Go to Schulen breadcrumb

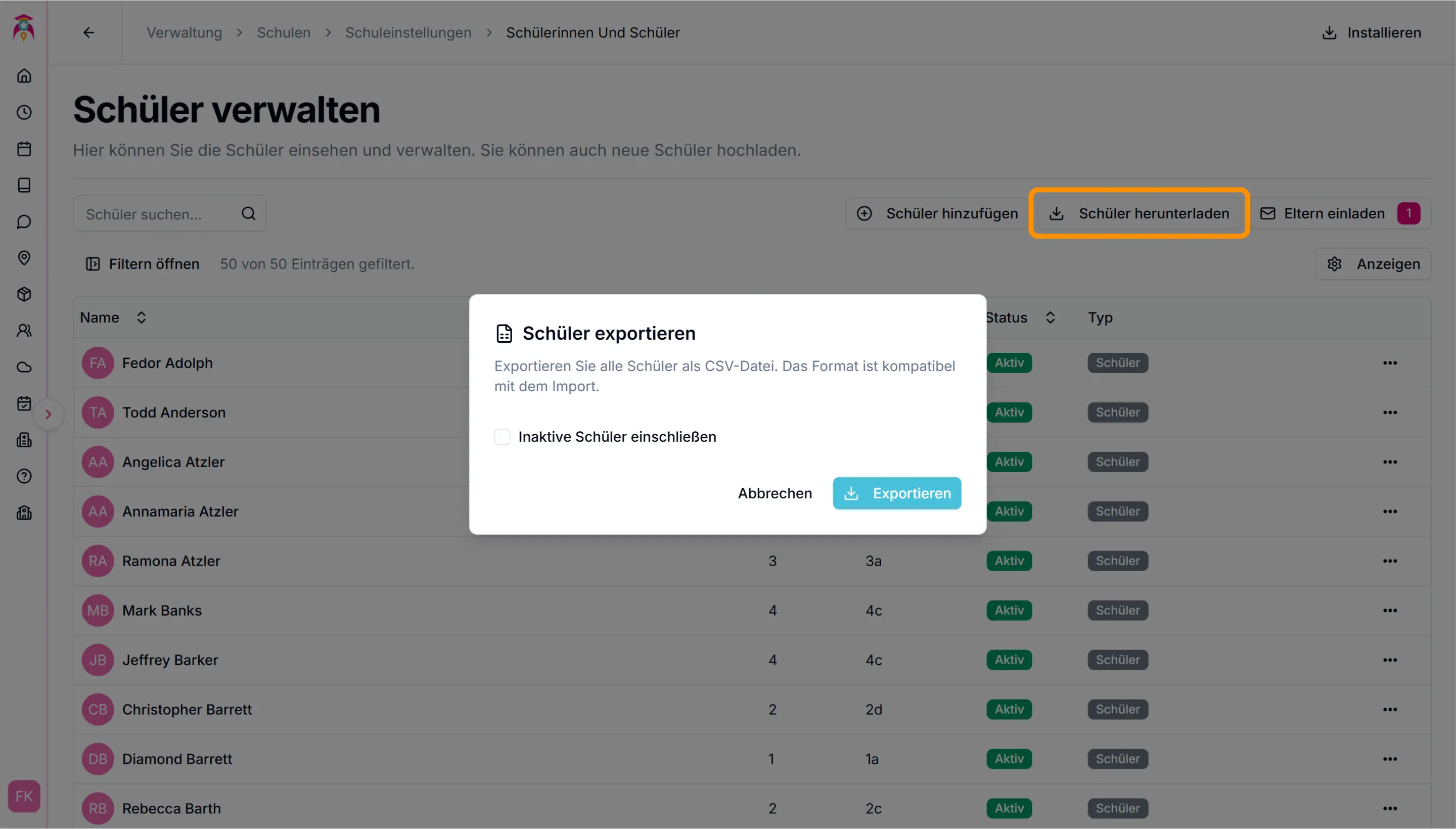tap(284, 32)
